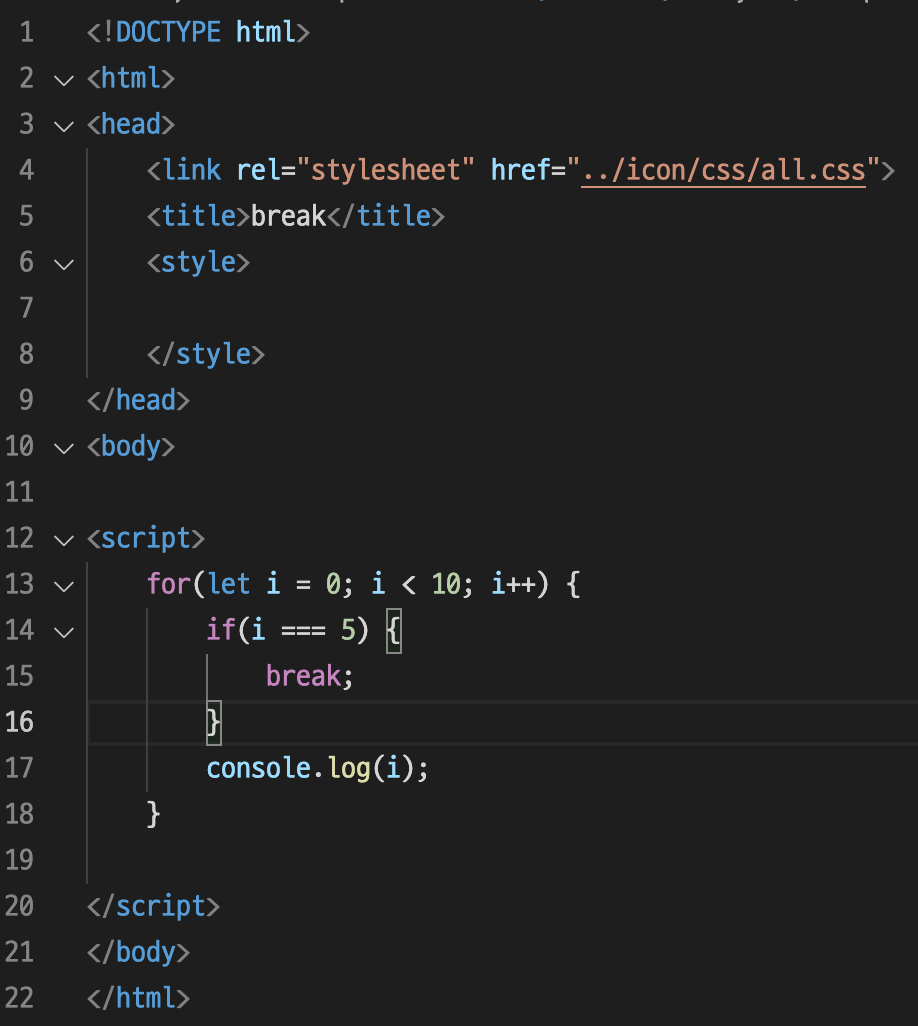Click the opening <style> tag text
The height and width of the screenshot is (1026, 918).
point(198,262)
